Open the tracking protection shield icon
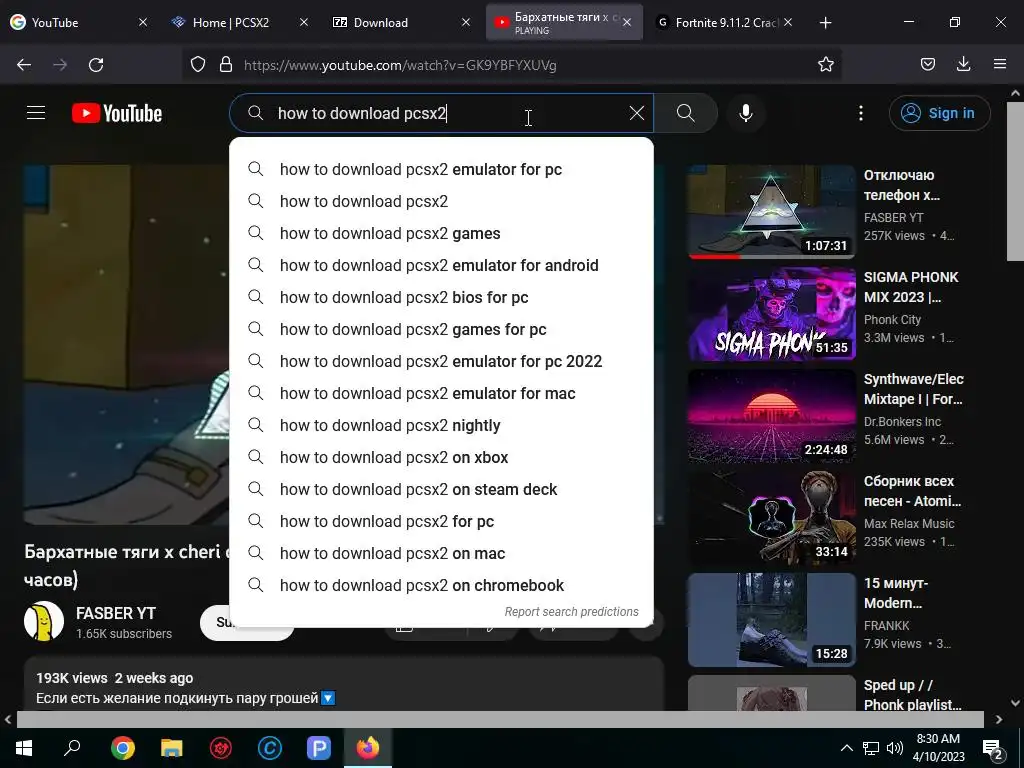 click(198, 65)
